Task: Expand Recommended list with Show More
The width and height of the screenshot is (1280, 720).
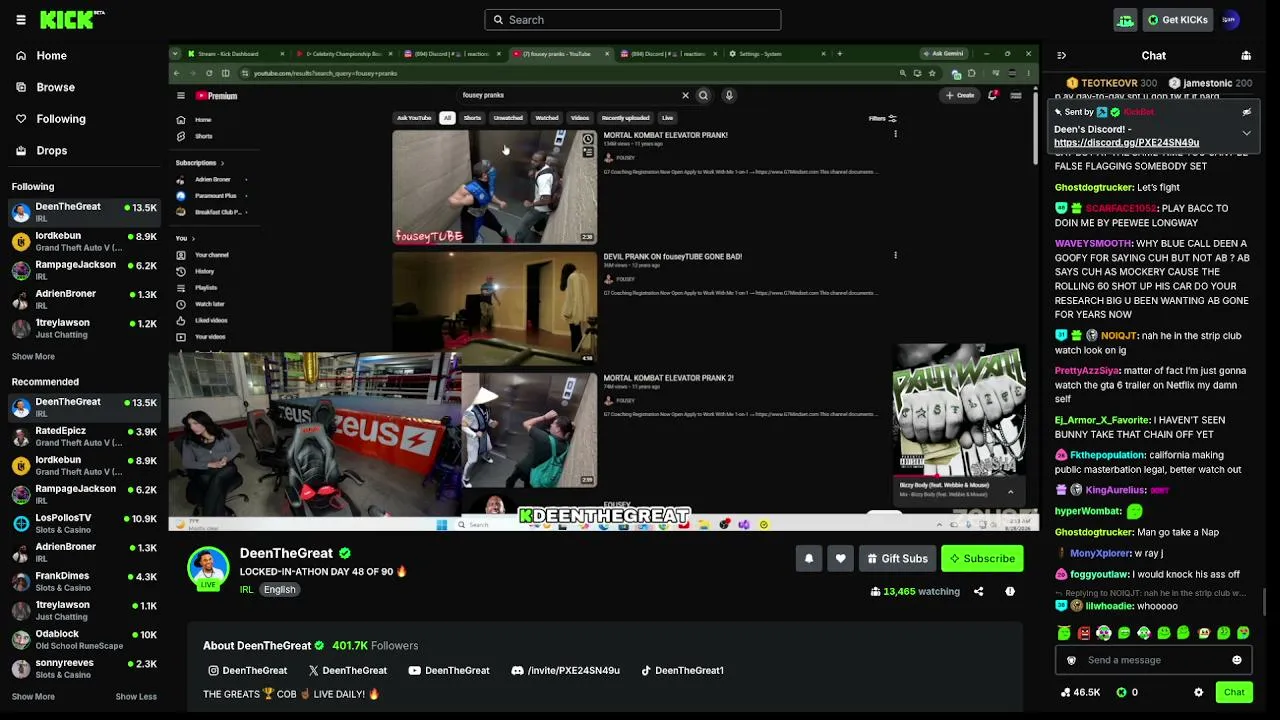Action: pos(33,697)
